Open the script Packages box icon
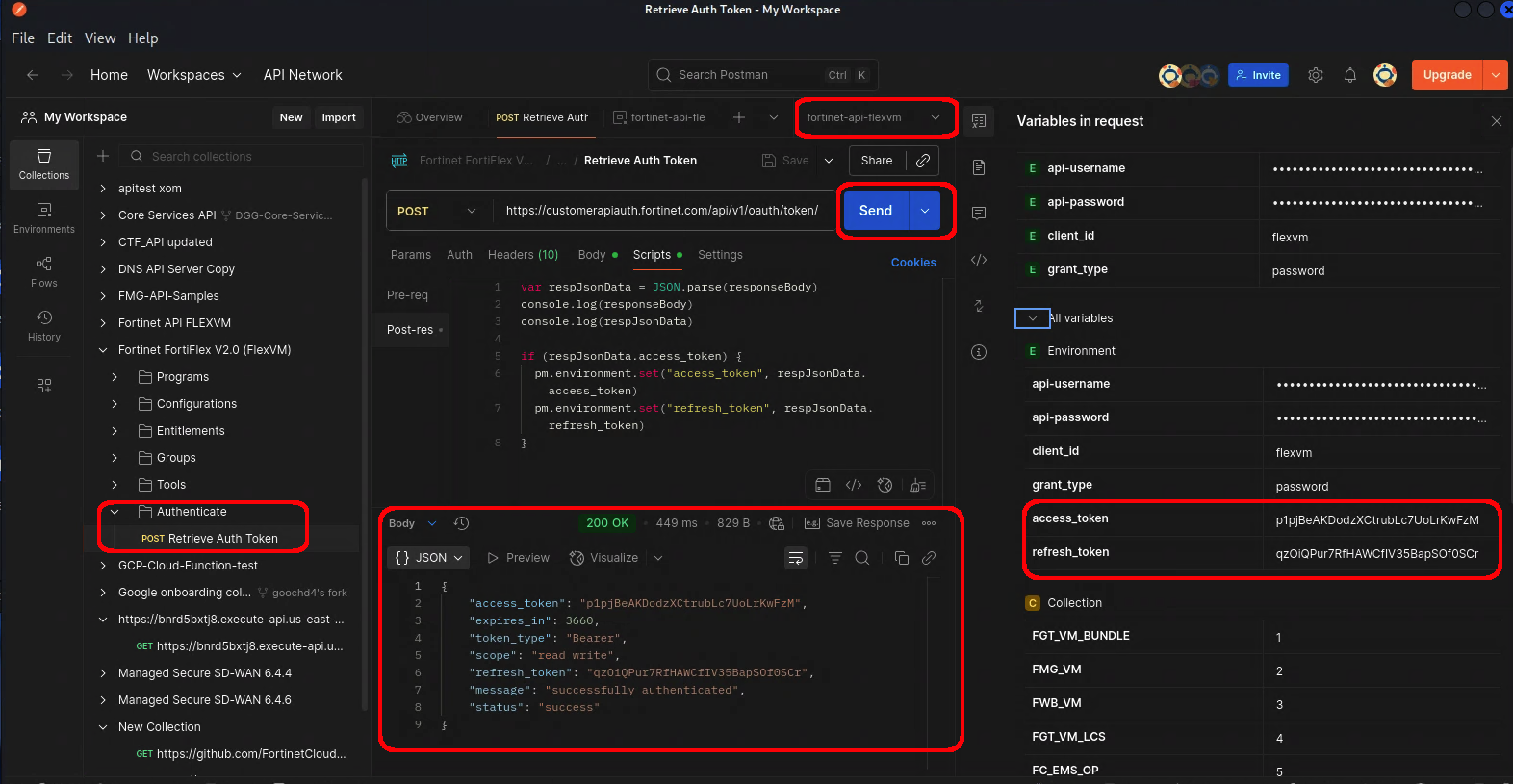This screenshot has height=784, width=1513. click(x=823, y=485)
